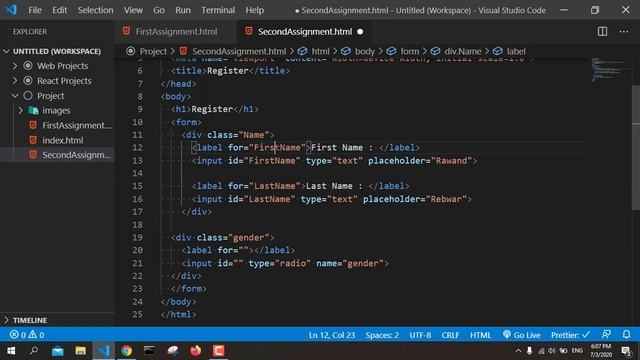Show hidden system tray icons
The height and width of the screenshot is (360, 640).
point(518,351)
